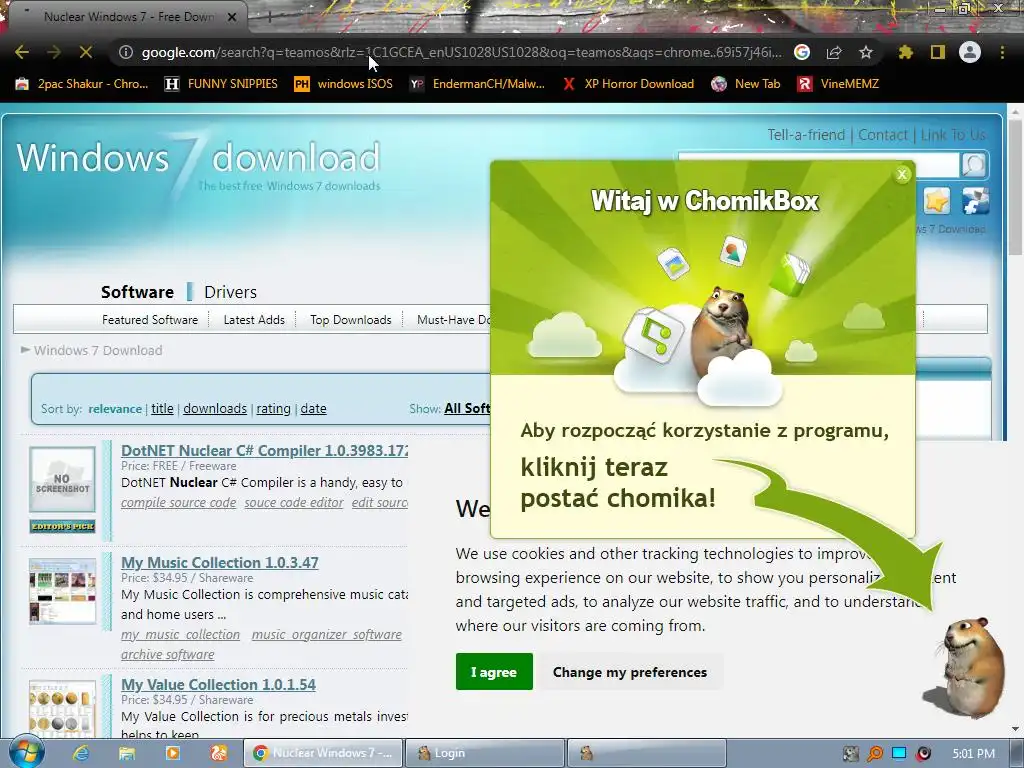Show All Software filter link
This screenshot has height=768, width=1024.
click(x=467, y=409)
